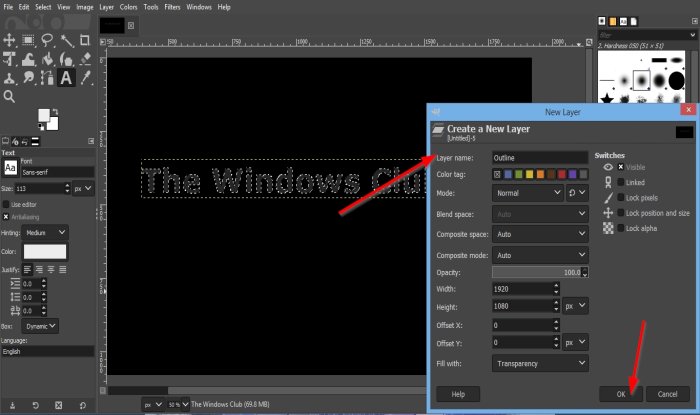Select the Color Picker eyedropper tool
This screenshot has width=700, height=415.
pos(85,78)
